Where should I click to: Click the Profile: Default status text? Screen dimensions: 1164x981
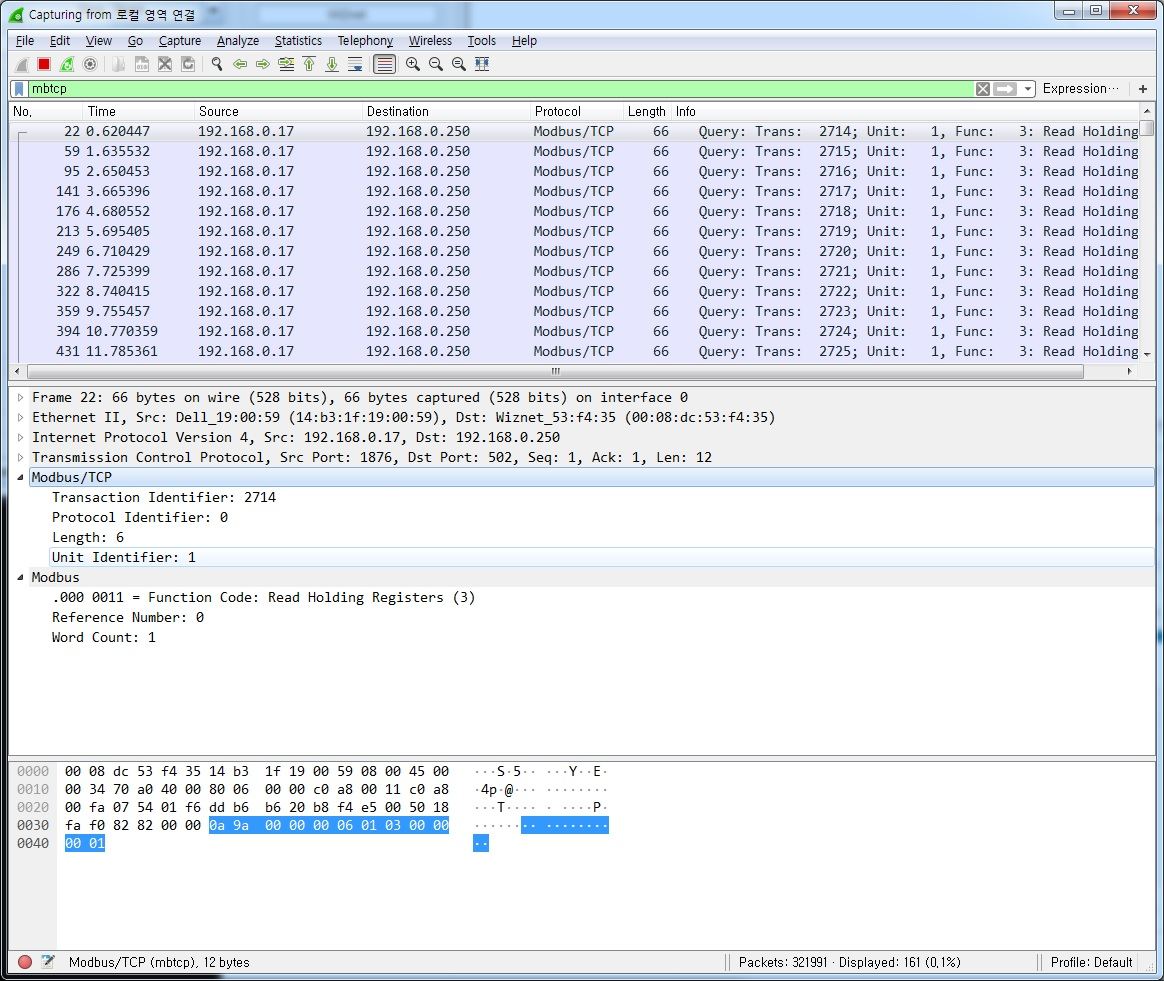coord(1091,962)
